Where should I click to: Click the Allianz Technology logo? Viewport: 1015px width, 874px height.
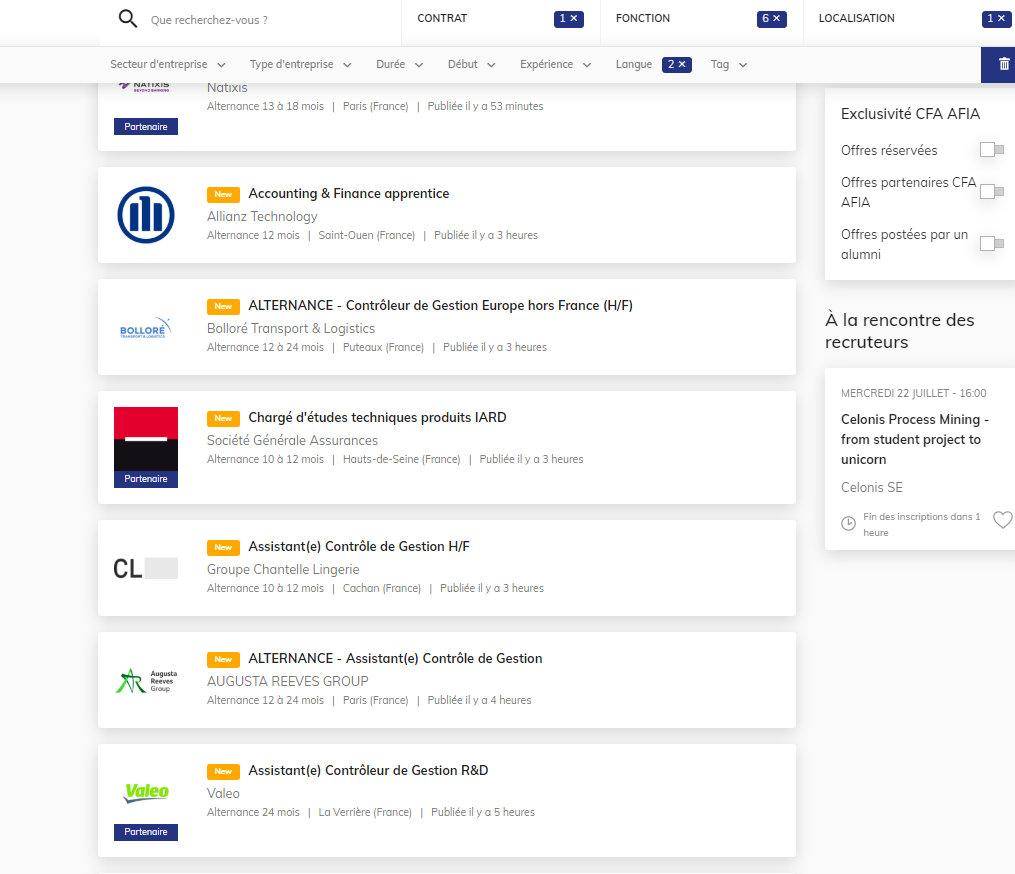146,215
